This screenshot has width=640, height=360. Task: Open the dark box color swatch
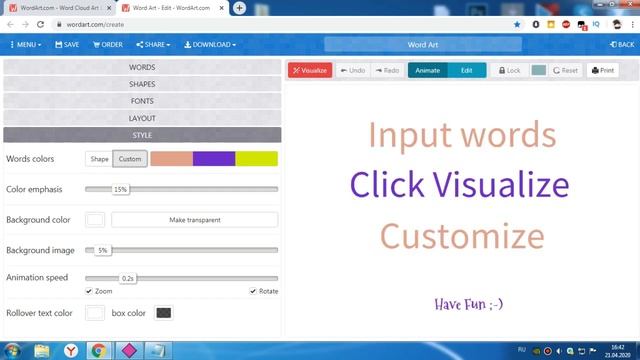pyautogui.click(x=164, y=313)
